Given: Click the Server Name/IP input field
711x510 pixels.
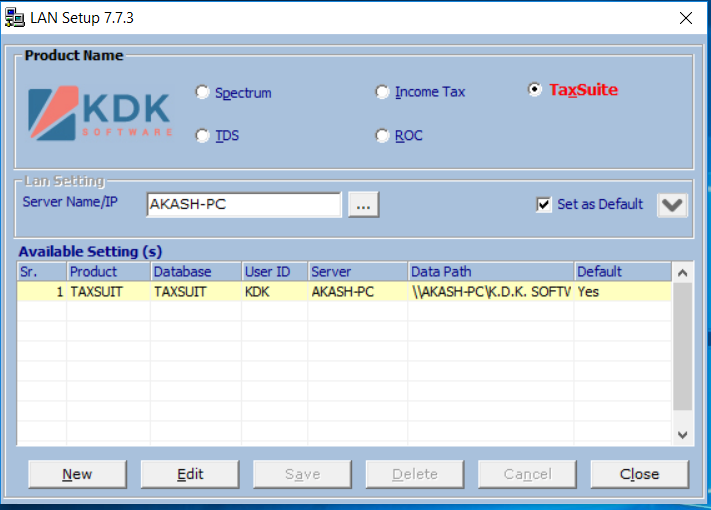Looking at the screenshot, I should pyautogui.click(x=244, y=204).
